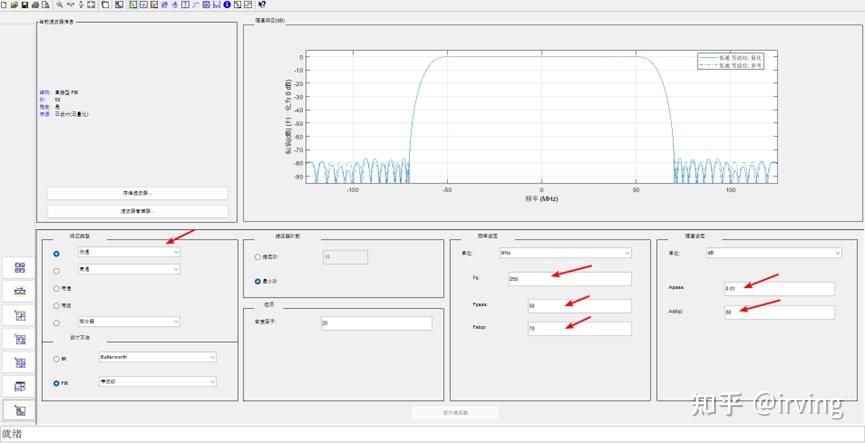Image resolution: width=865 pixels, height=443 pixels.
Task: Select the bandpass response type radio button
Action: click(x=56, y=288)
